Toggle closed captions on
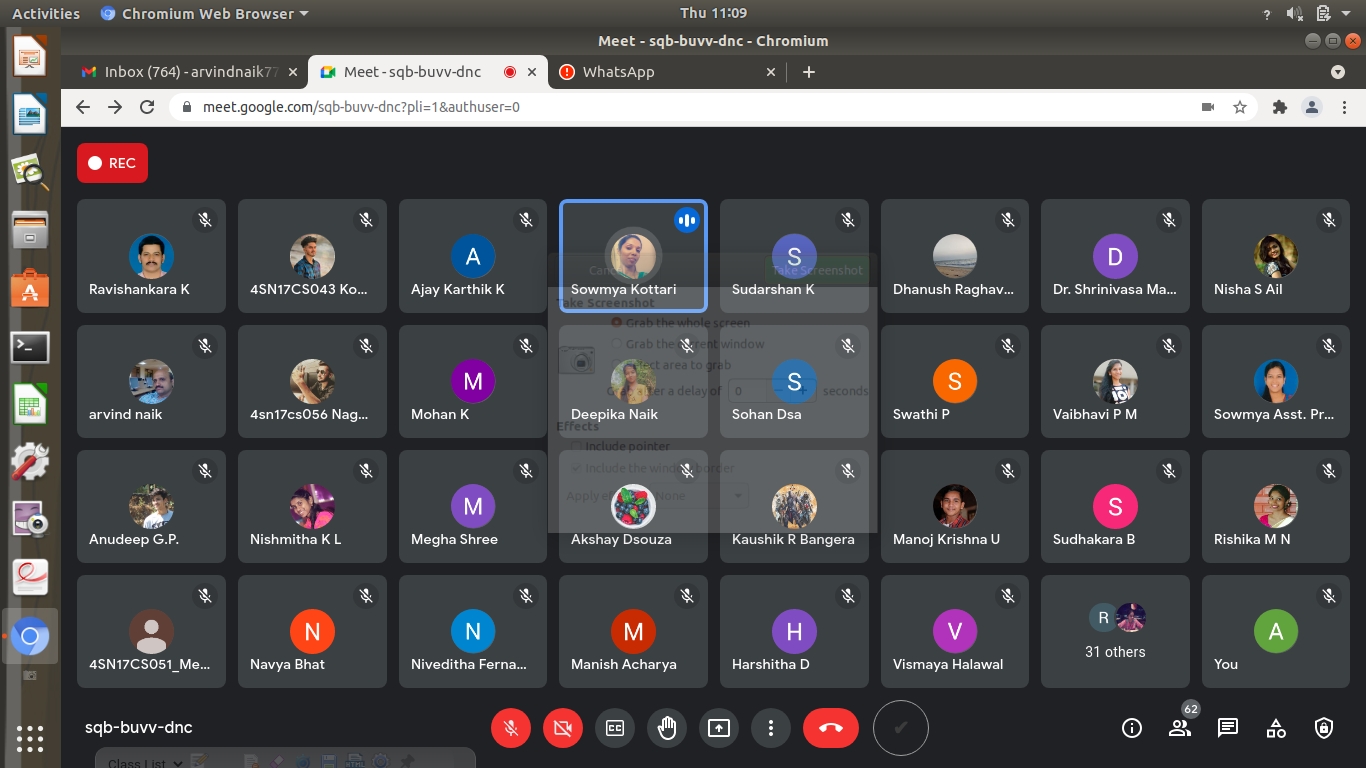 coord(615,729)
